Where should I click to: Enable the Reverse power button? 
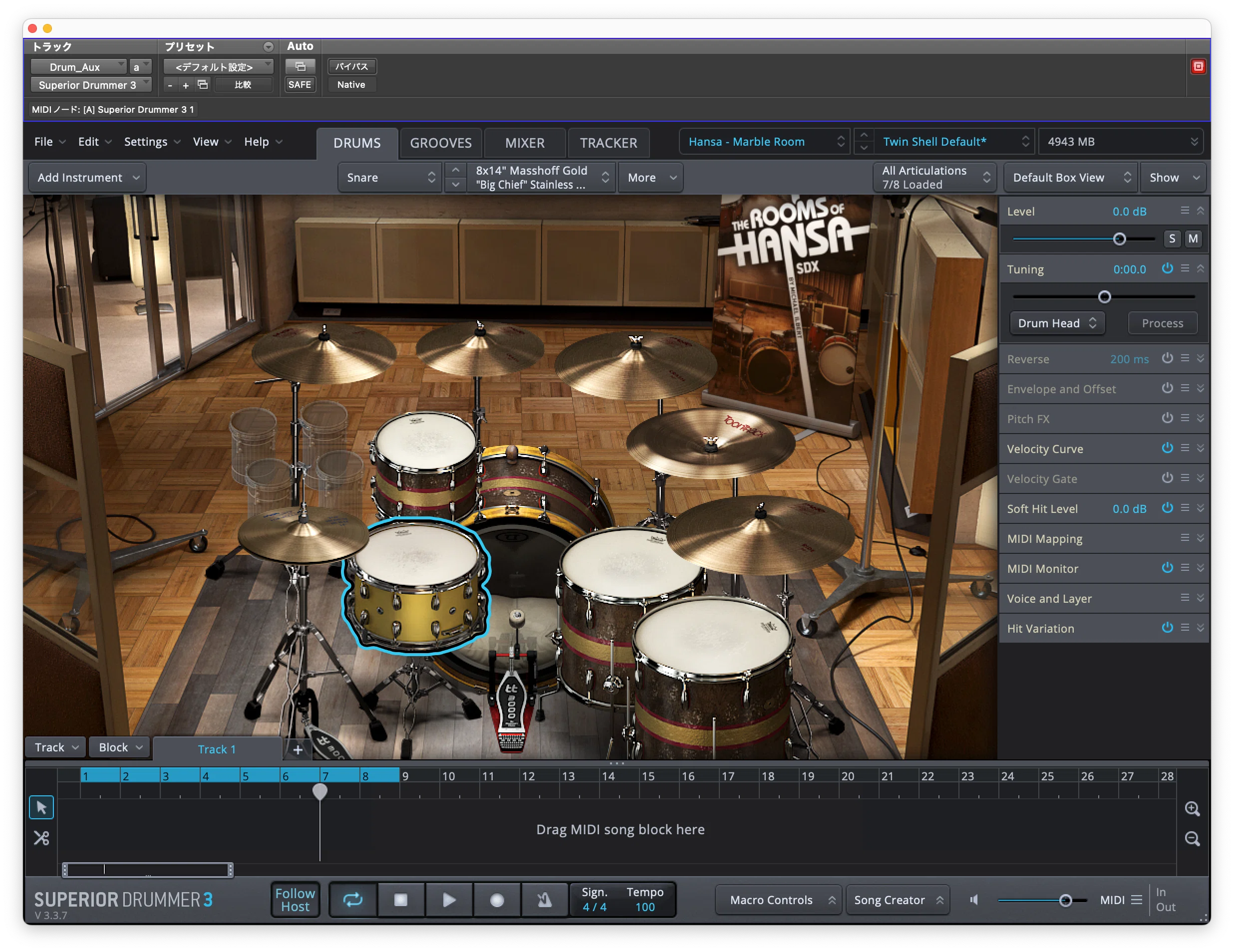pos(1167,359)
